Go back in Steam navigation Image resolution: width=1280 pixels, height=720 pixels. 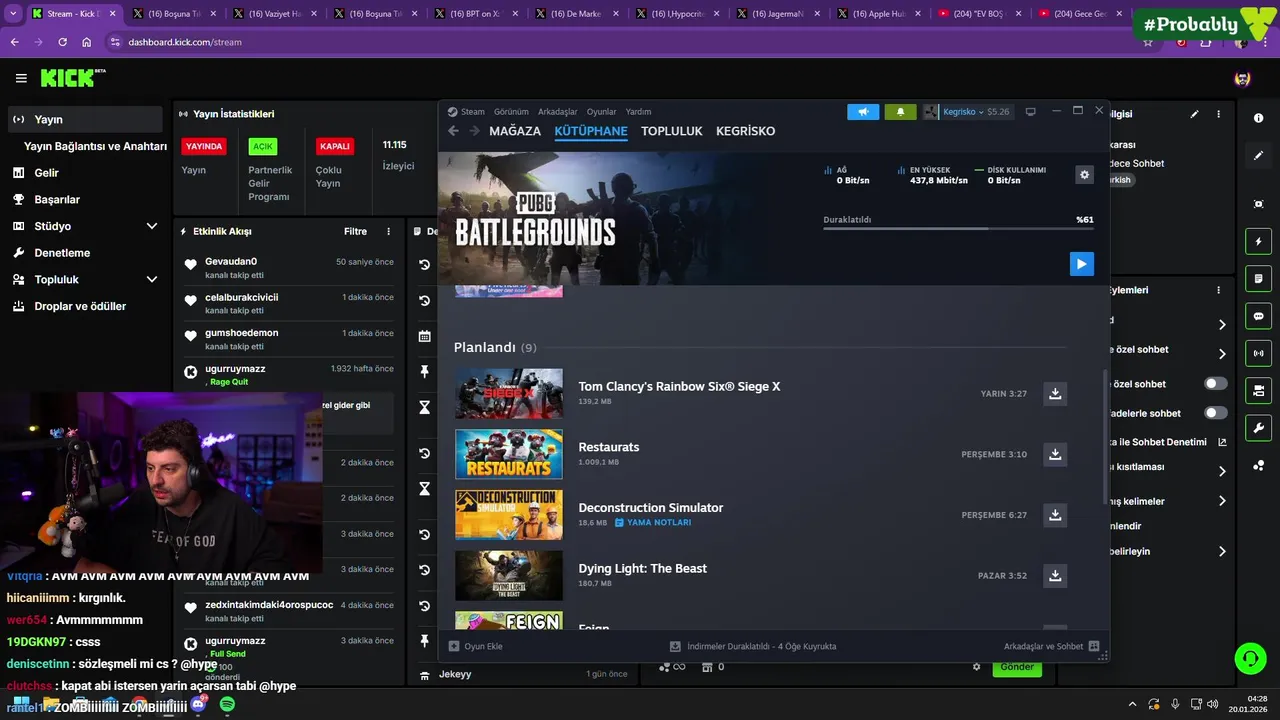(453, 131)
